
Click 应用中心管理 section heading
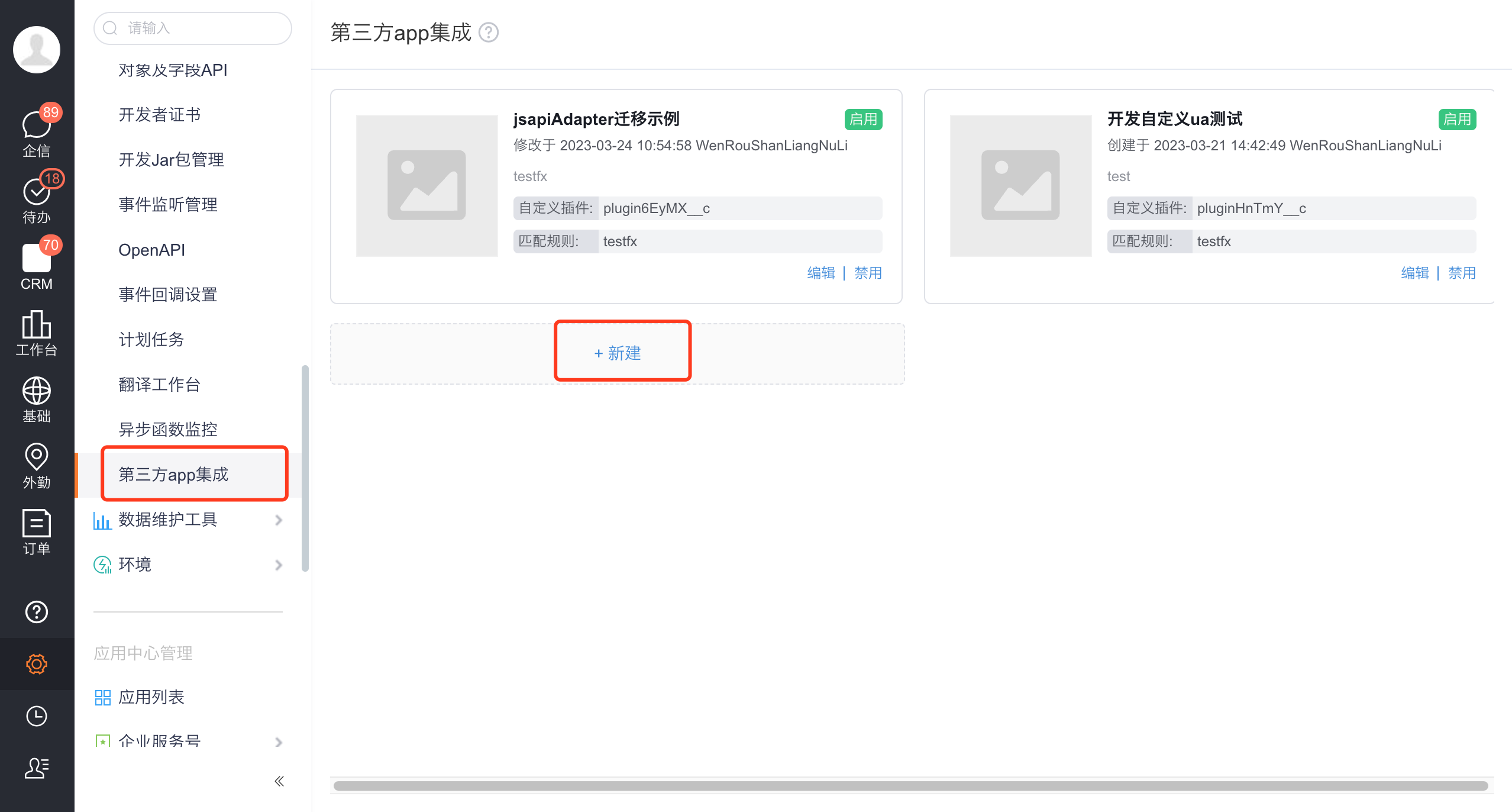[x=143, y=653]
